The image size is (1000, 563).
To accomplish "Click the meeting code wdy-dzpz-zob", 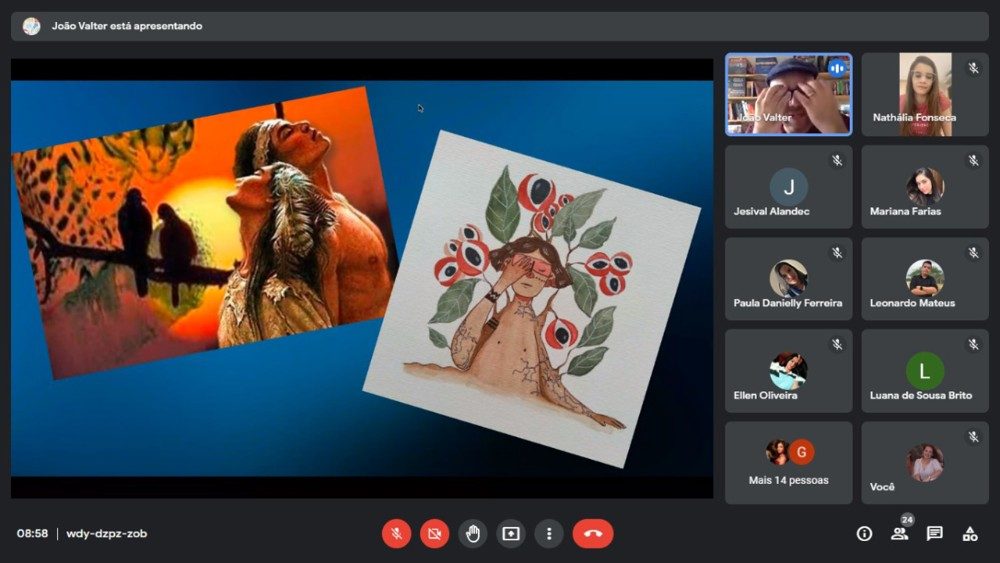I will coord(107,534).
